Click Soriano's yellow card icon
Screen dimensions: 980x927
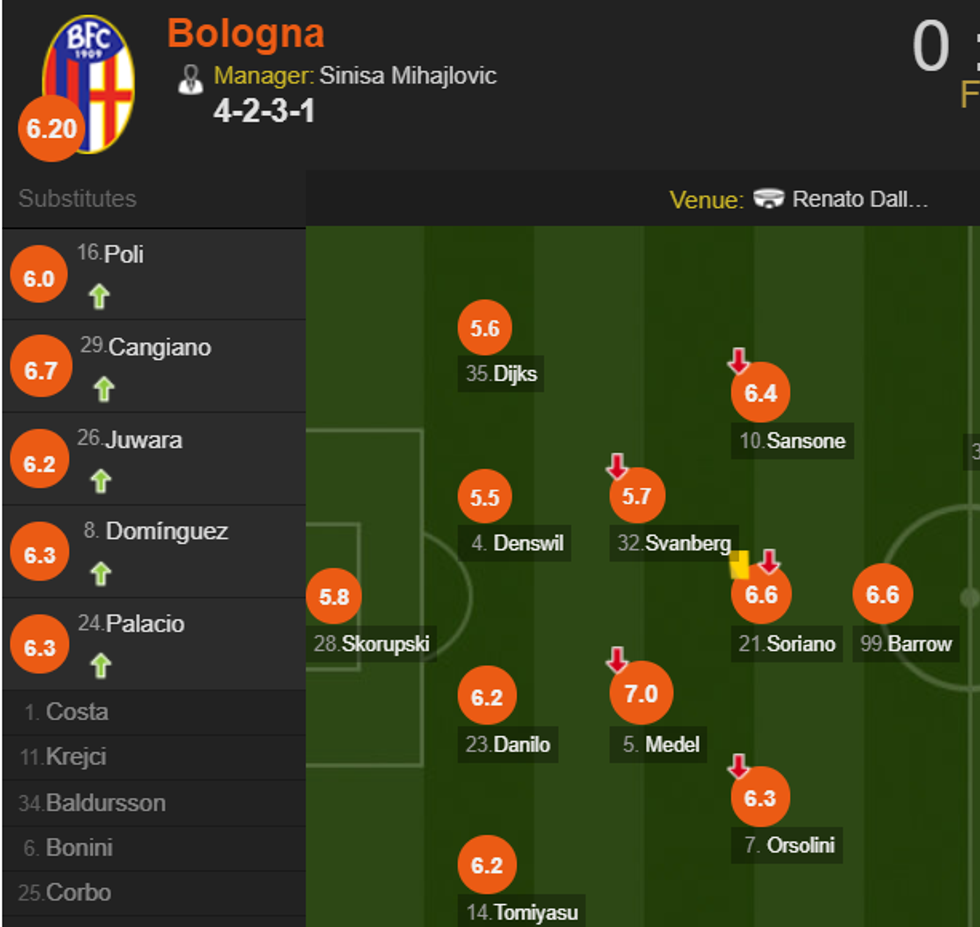[740, 565]
